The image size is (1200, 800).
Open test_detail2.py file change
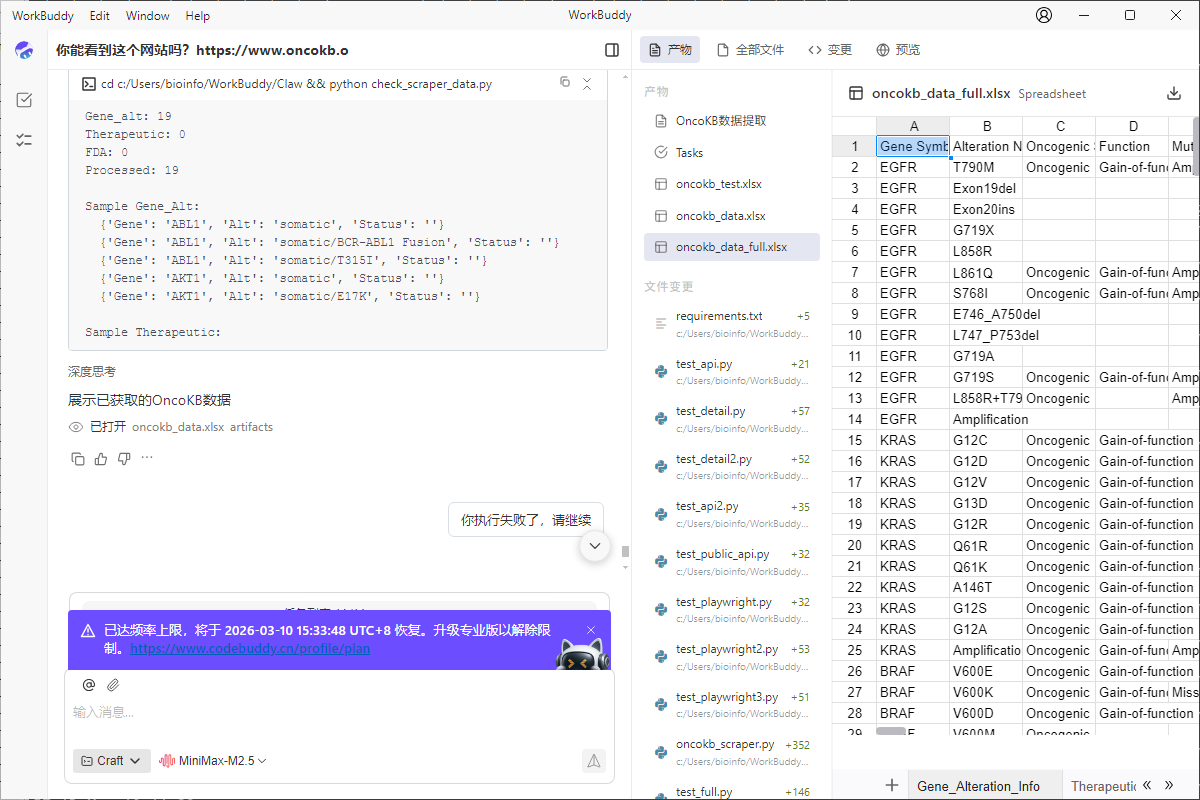(732, 466)
